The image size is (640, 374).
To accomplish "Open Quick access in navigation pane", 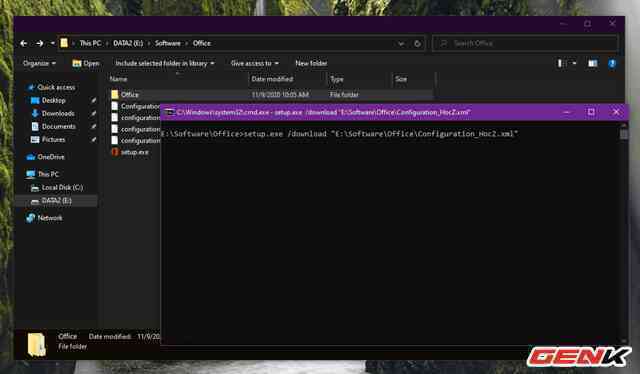I will tap(51, 87).
